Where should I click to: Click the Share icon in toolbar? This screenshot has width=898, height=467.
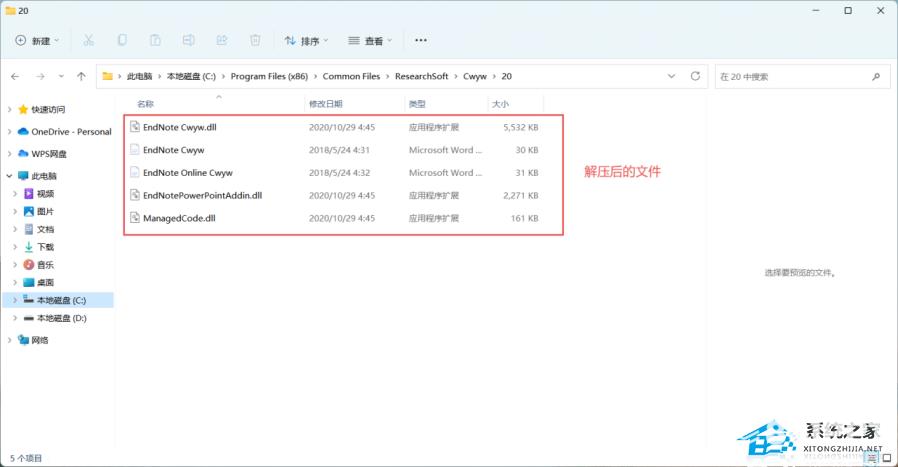222,40
